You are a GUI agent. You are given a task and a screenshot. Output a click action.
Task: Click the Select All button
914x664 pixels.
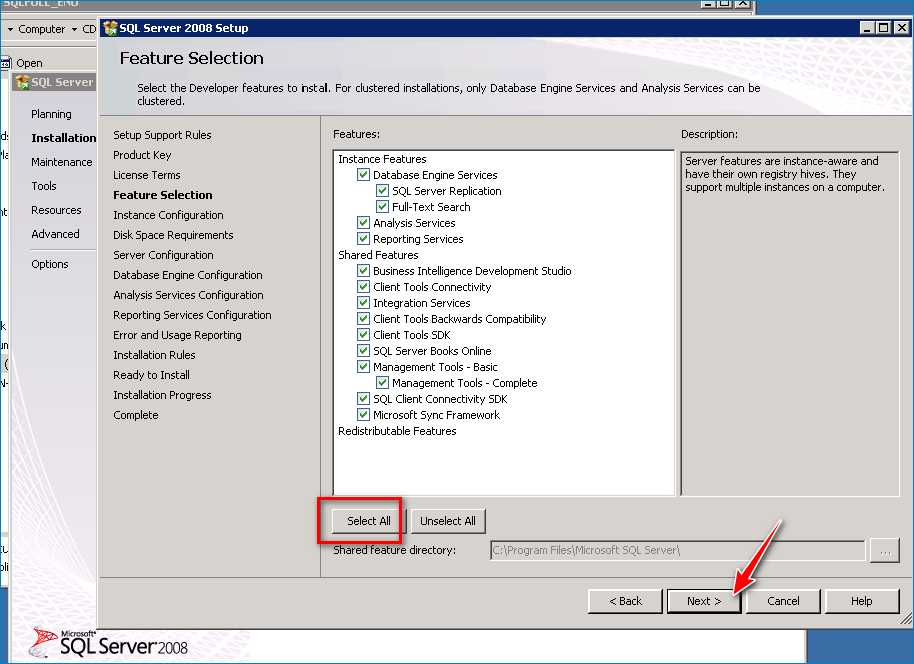(368, 521)
